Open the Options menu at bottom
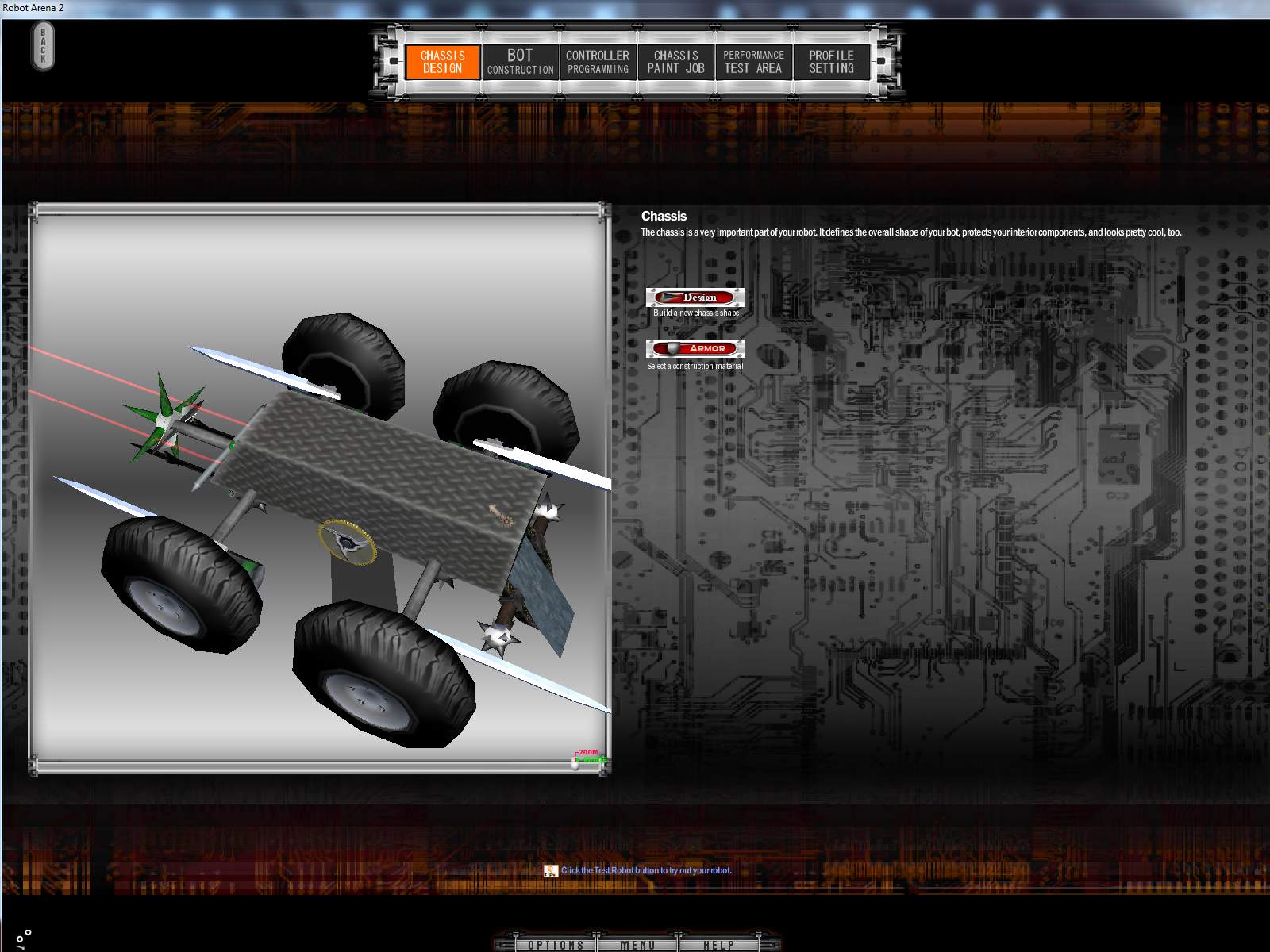Screen dimensions: 1270x952 click(x=556, y=945)
